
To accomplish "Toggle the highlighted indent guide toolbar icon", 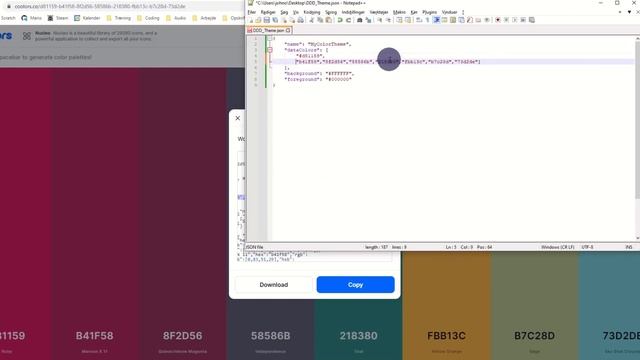I will pyautogui.click(x=436, y=20).
